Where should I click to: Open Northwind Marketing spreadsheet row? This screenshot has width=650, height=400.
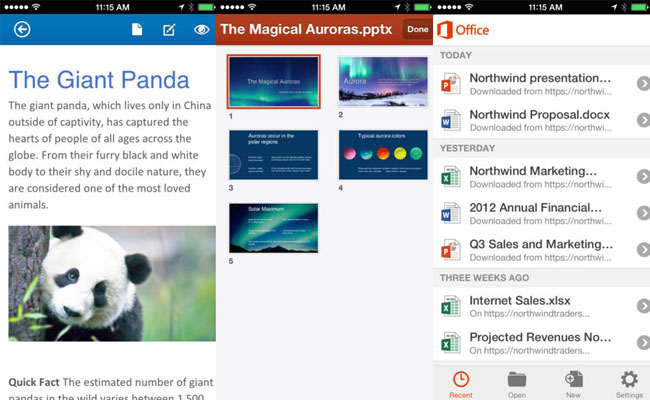pos(541,177)
